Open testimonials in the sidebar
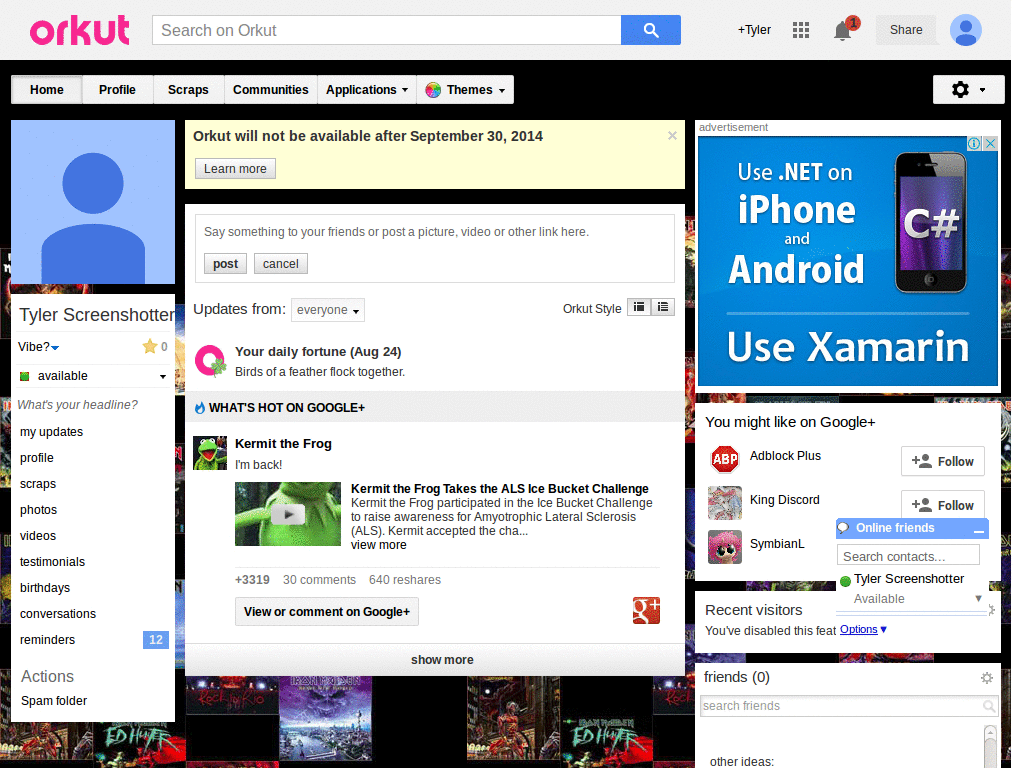Screen dimensions: 1024x768 pos(52,562)
